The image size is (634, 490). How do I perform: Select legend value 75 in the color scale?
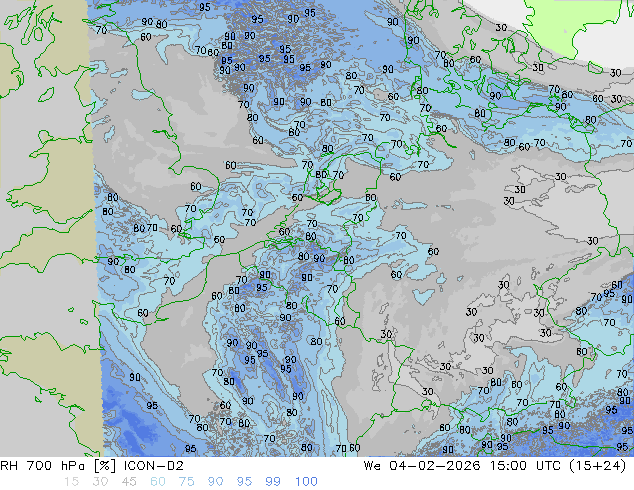[x=186, y=482]
